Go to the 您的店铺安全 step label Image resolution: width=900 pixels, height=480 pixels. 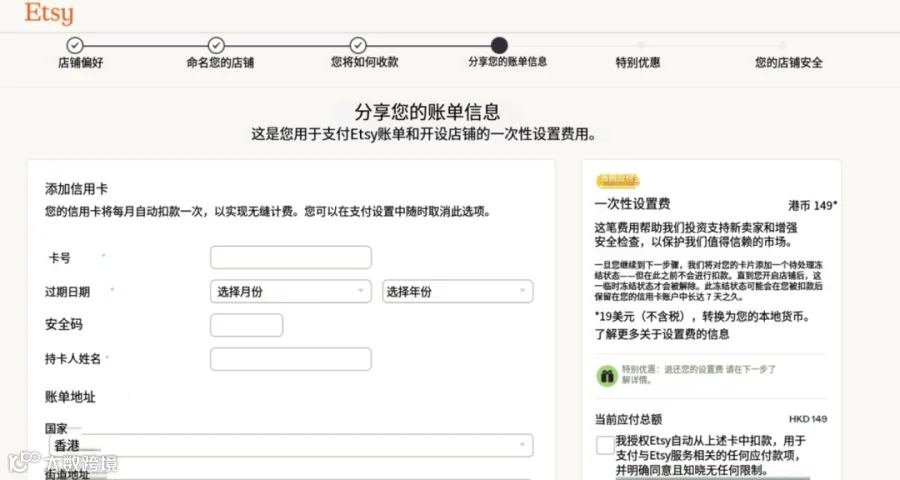coord(789,63)
